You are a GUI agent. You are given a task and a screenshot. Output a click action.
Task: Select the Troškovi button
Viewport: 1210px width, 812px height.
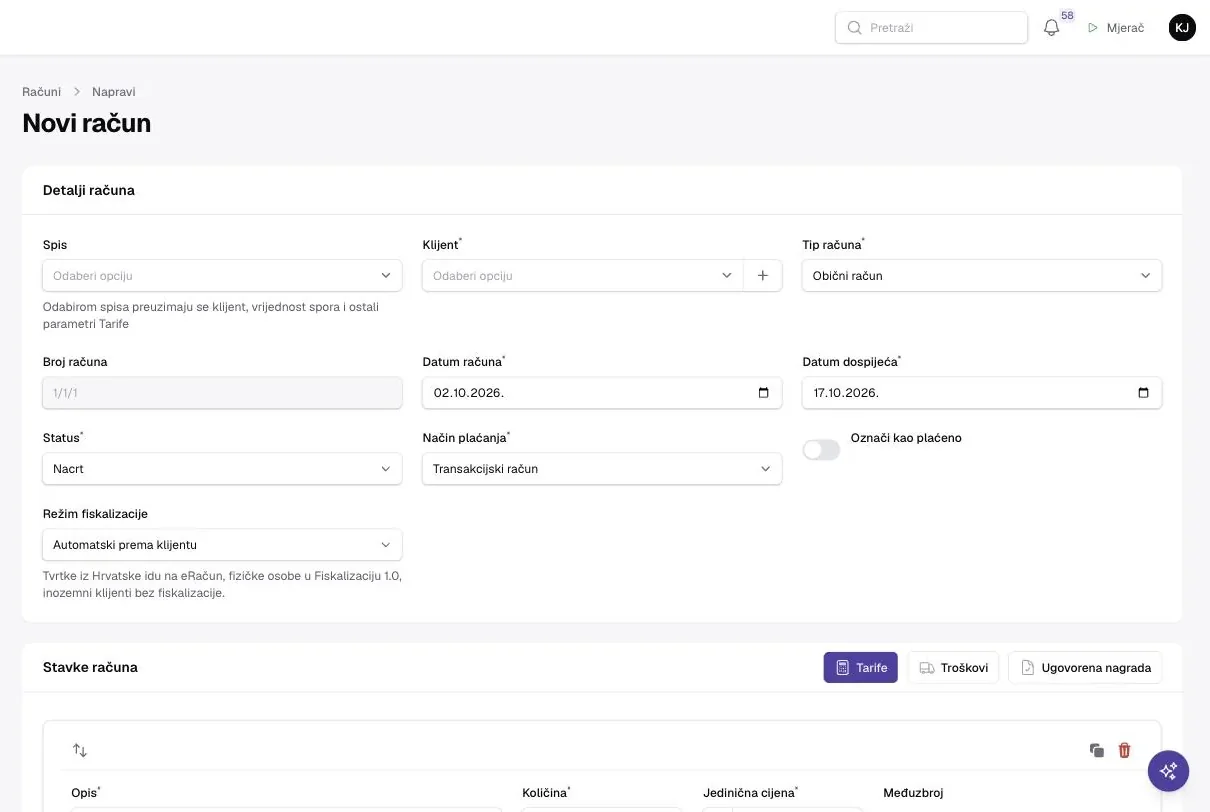pyautogui.click(x=953, y=668)
